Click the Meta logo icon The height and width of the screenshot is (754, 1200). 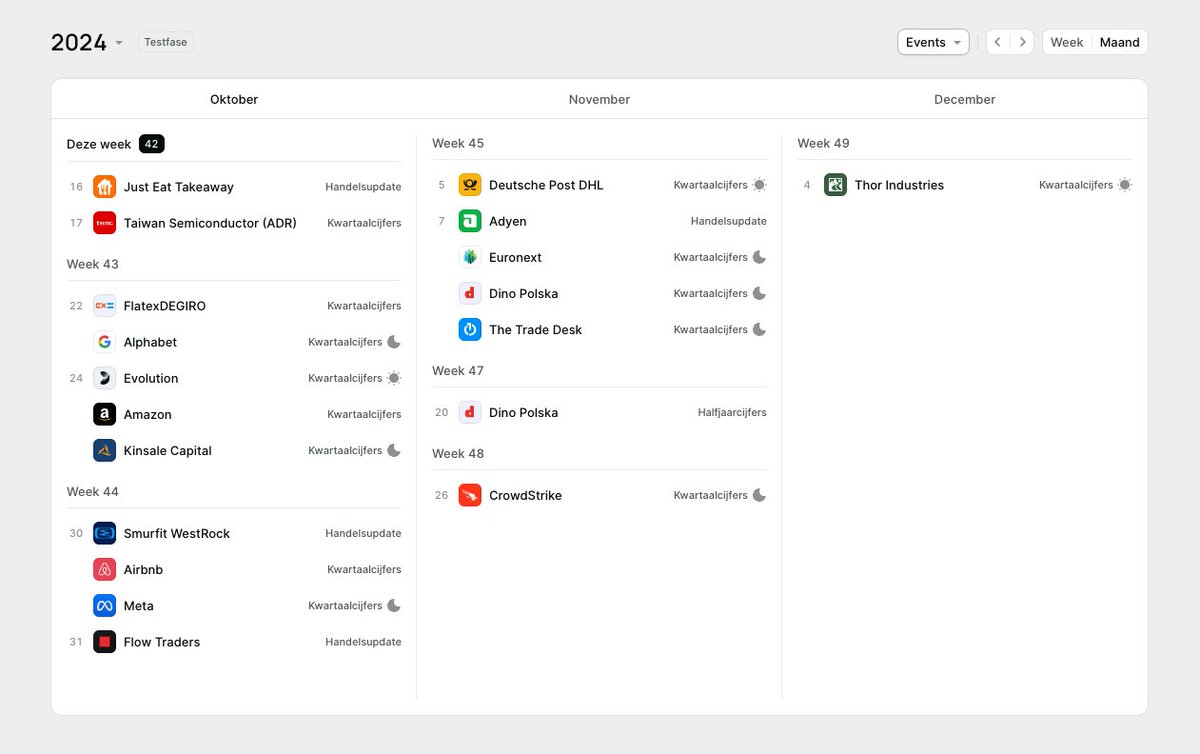(x=105, y=606)
